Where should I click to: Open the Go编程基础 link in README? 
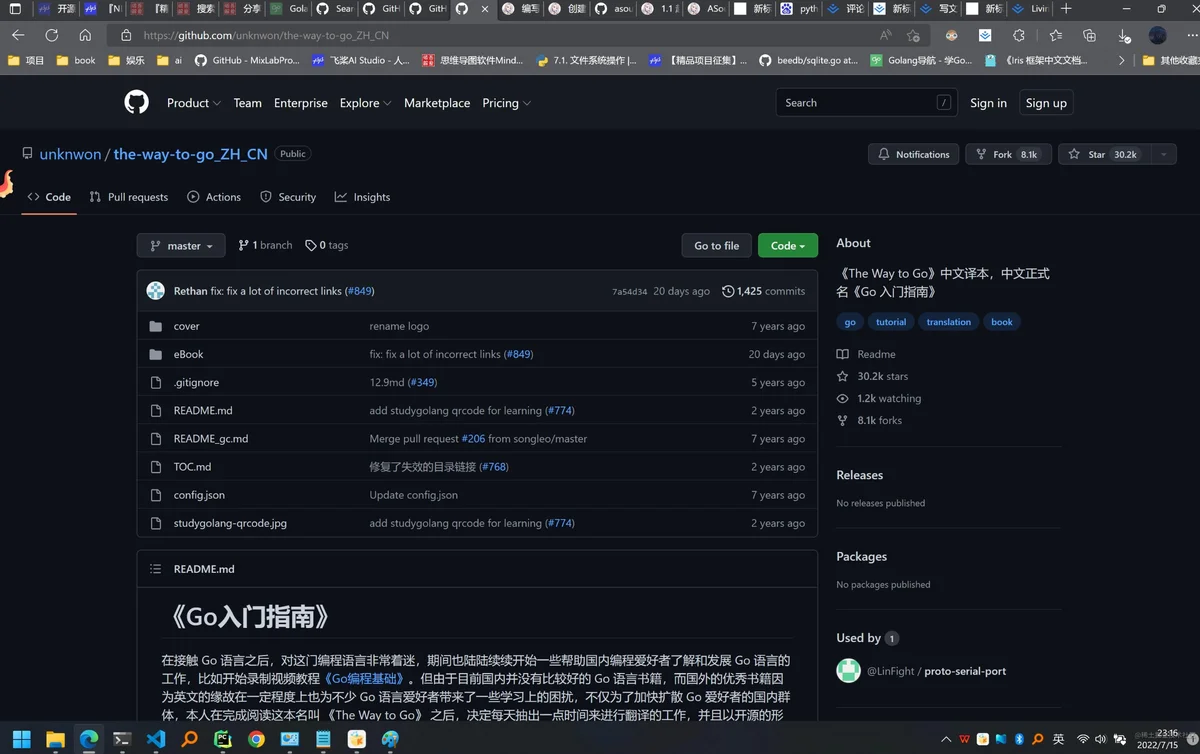click(365, 678)
